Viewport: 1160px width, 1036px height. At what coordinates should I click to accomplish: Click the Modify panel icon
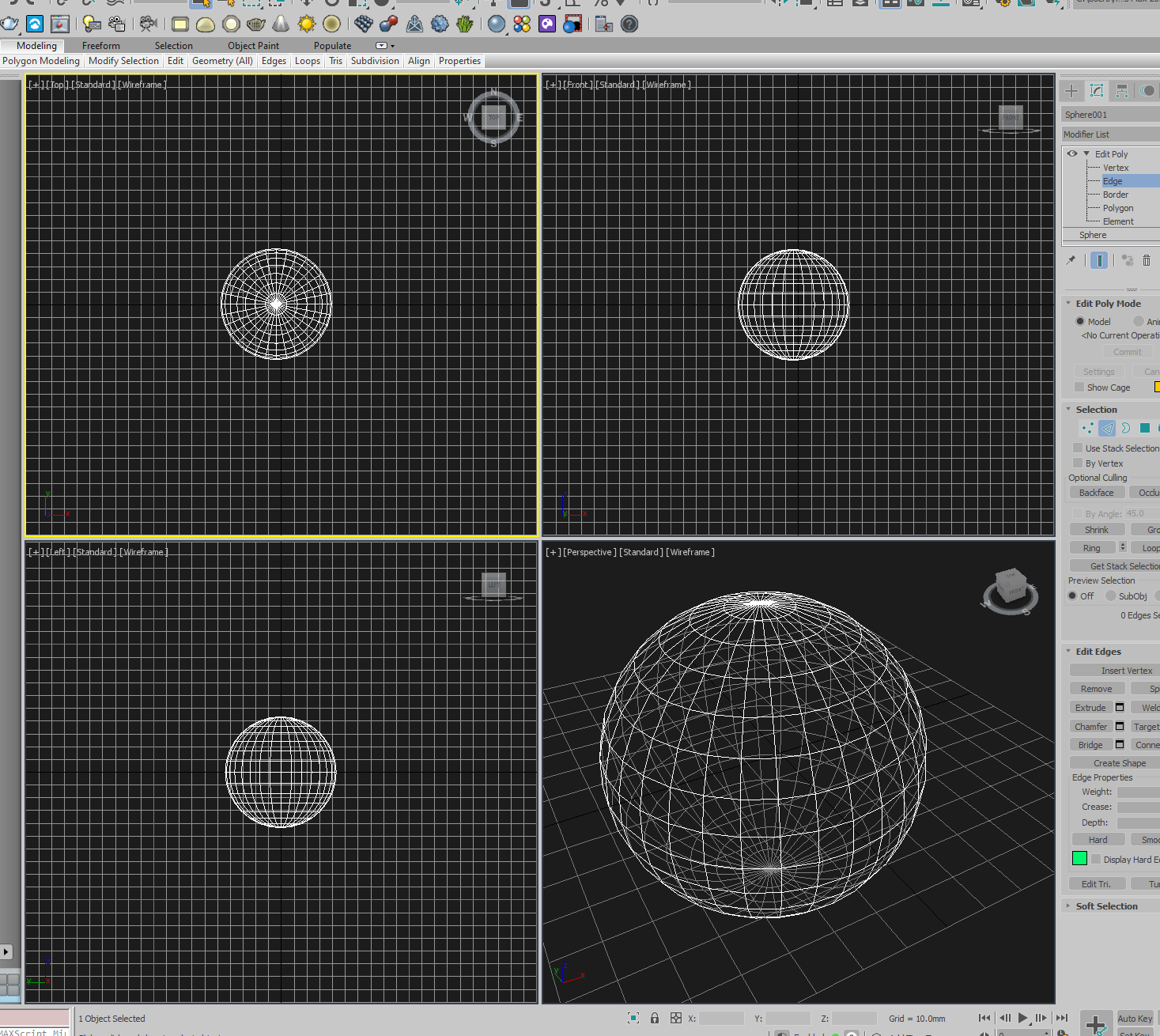coord(1097,90)
